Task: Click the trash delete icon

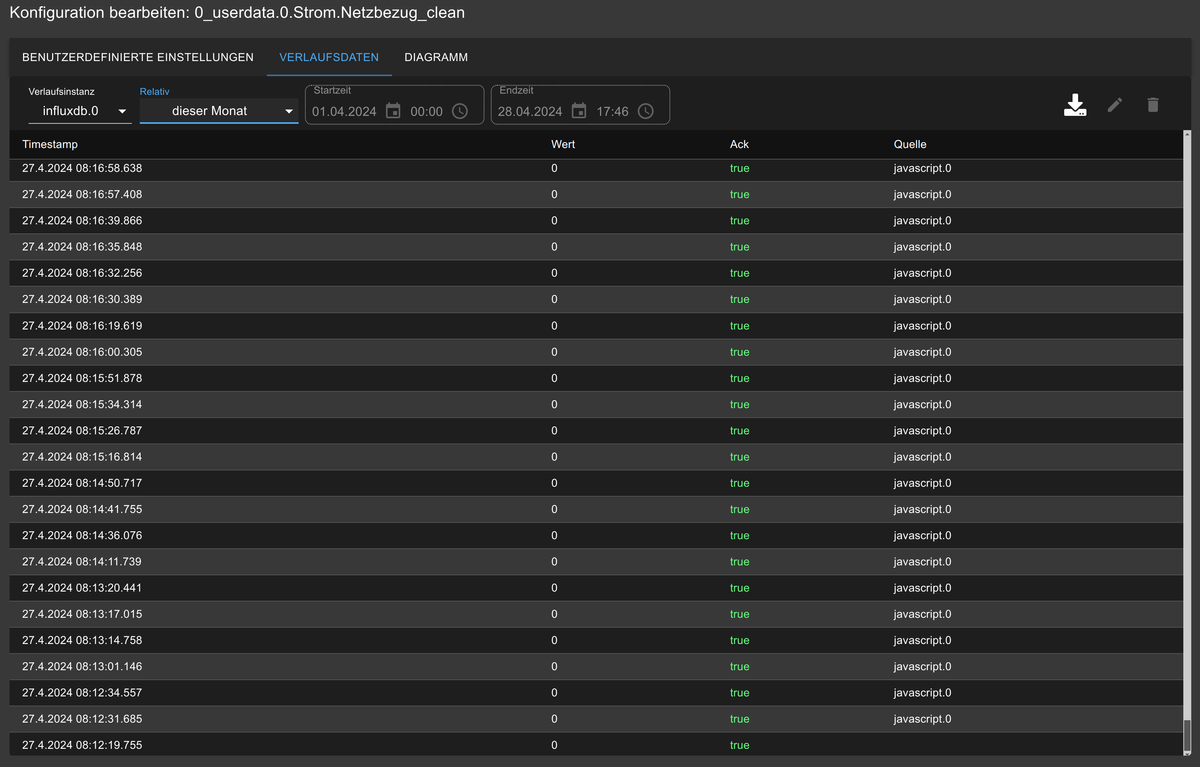Action: pyautogui.click(x=1153, y=105)
